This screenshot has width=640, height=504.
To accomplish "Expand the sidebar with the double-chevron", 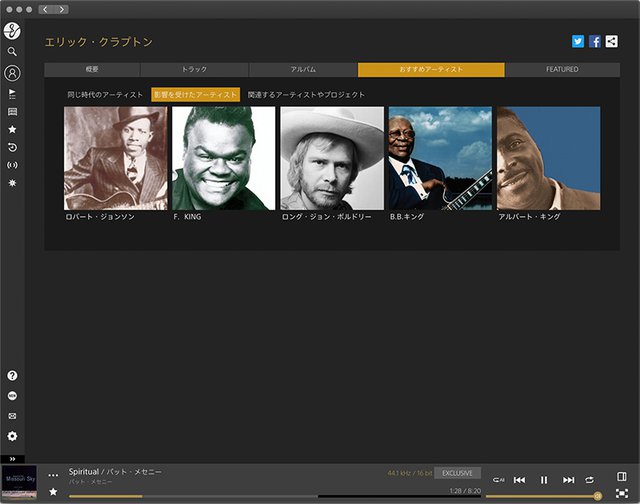I will coord(12,458).
